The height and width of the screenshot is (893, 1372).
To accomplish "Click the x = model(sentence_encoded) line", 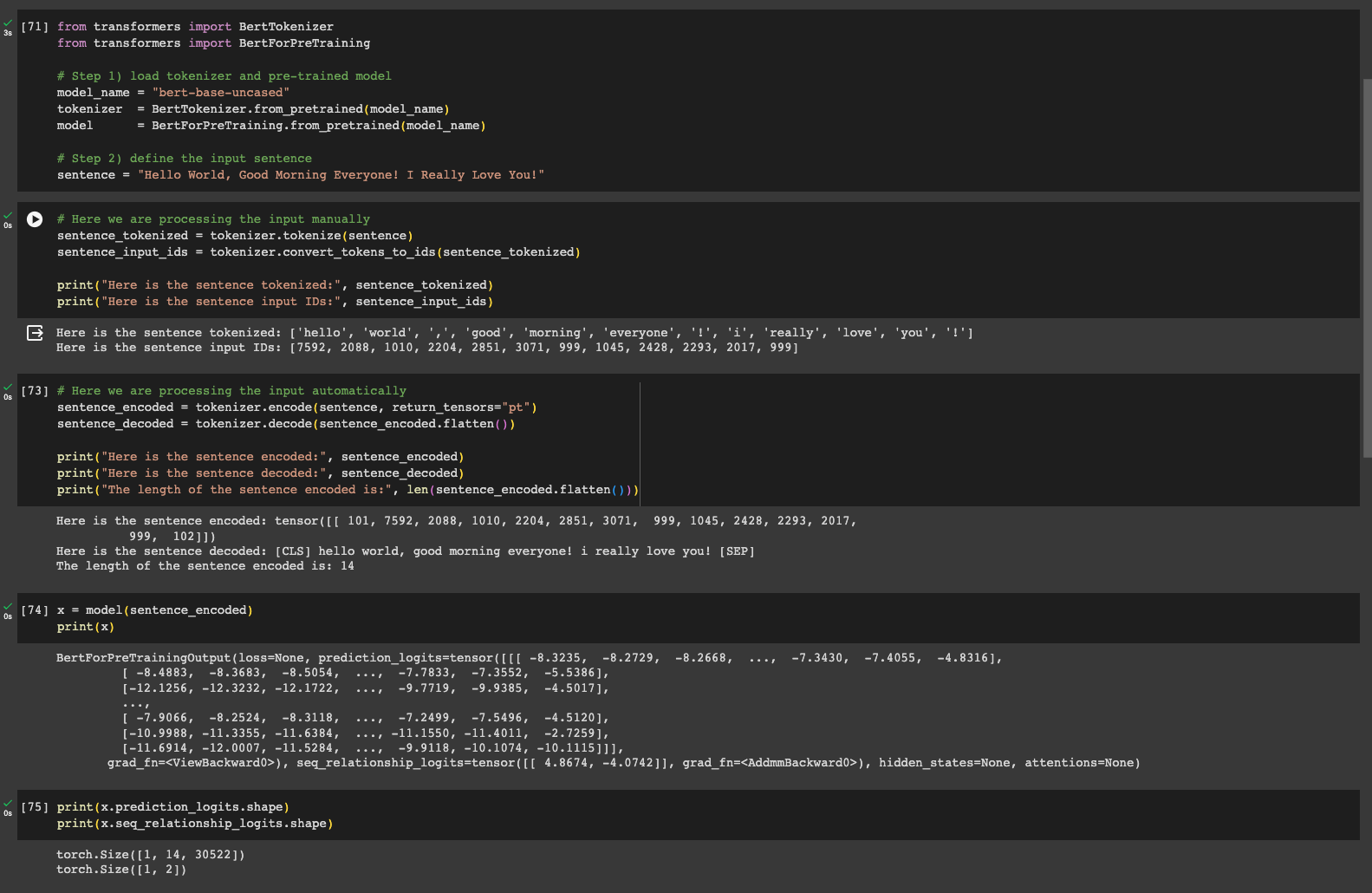I will [155, 610].
